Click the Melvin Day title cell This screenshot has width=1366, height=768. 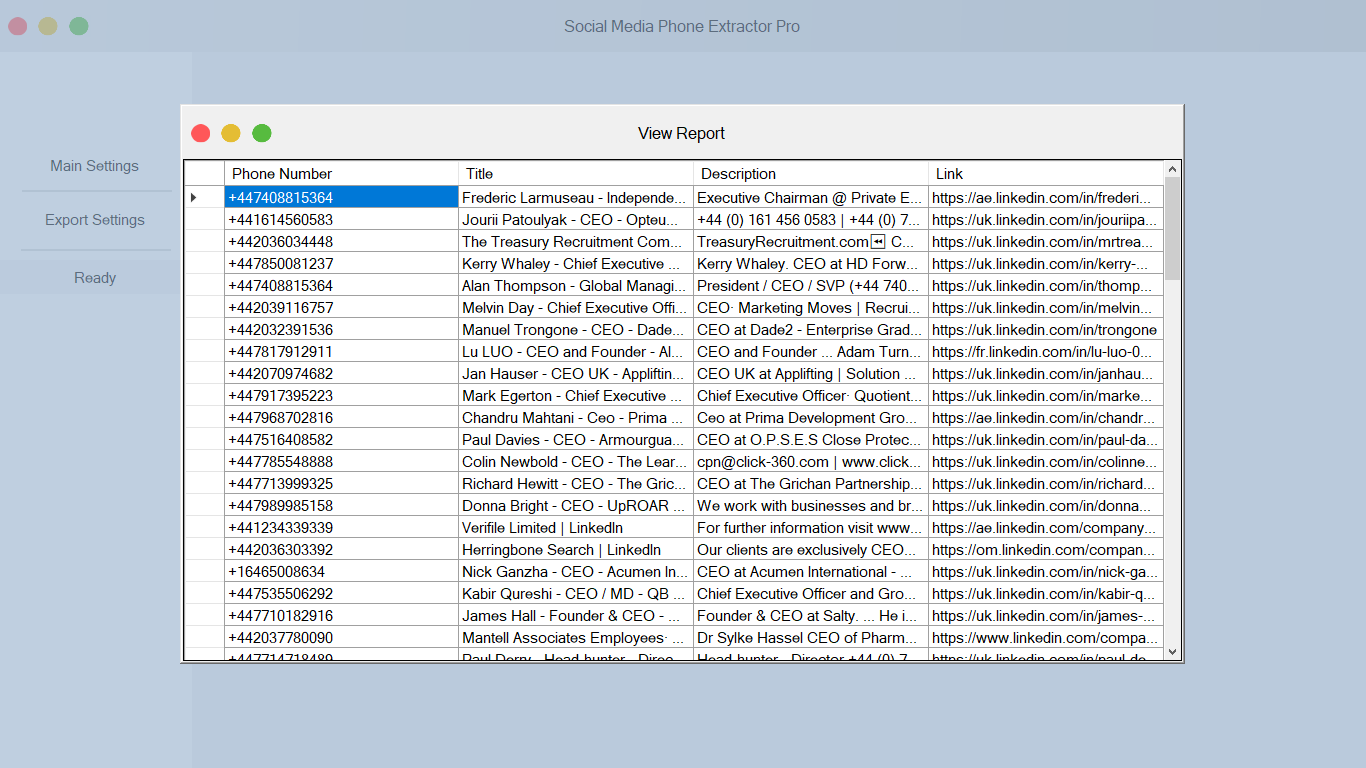pyautogui.click(x=576, y=308)
